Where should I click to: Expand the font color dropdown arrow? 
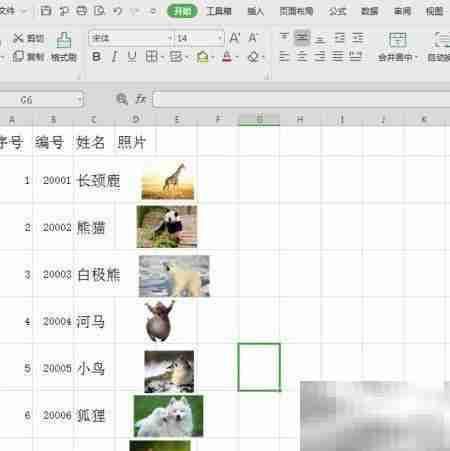tap(237, 57)
